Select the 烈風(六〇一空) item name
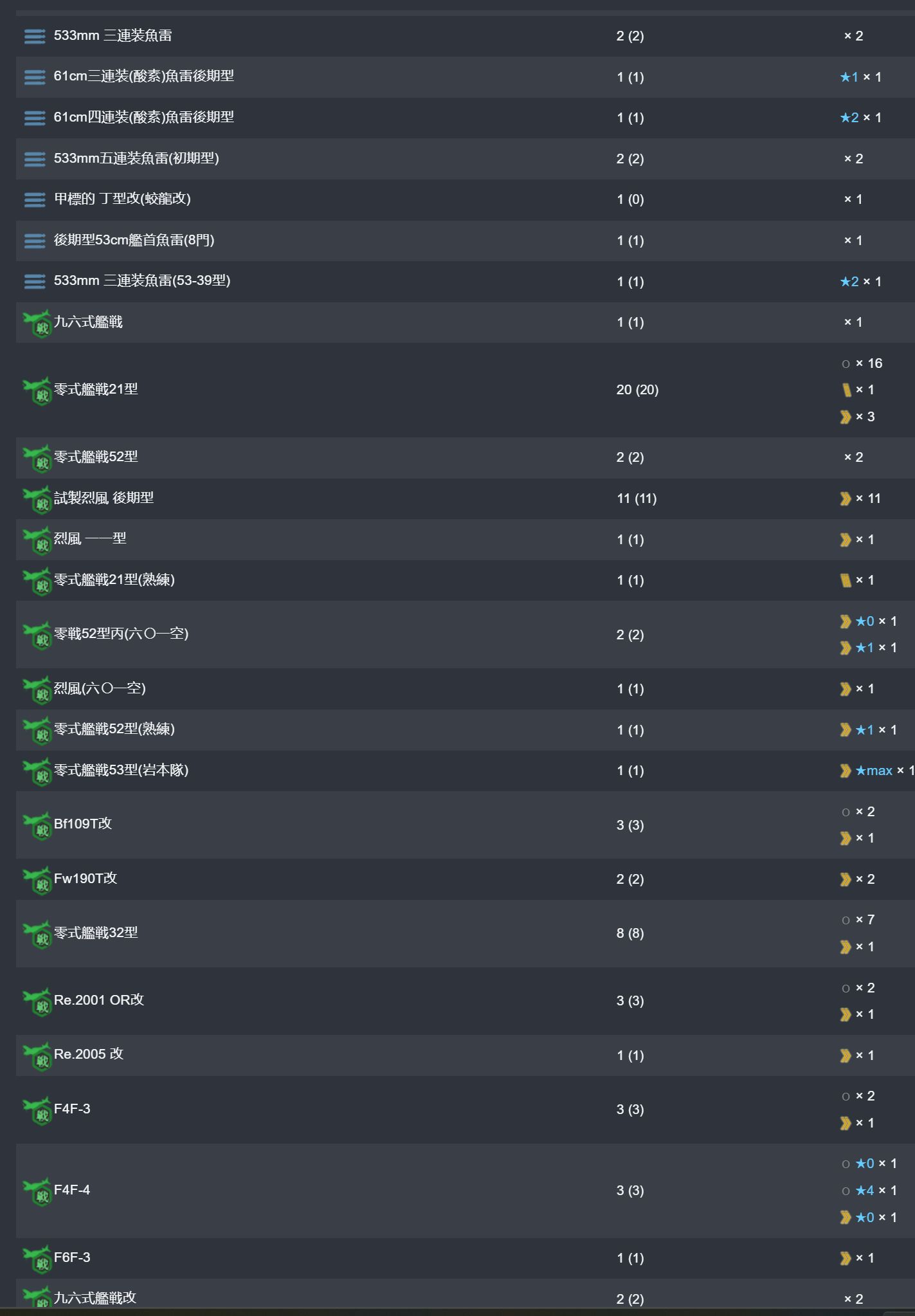This screenshot has width=915, height=1316. click(x=100, y=688)
